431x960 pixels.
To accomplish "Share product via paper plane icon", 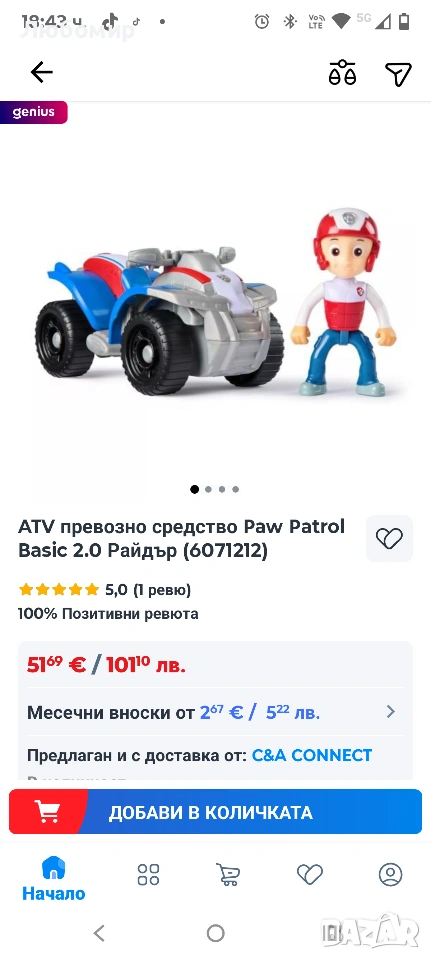I will pyautogui.click(x=399, y=73).
